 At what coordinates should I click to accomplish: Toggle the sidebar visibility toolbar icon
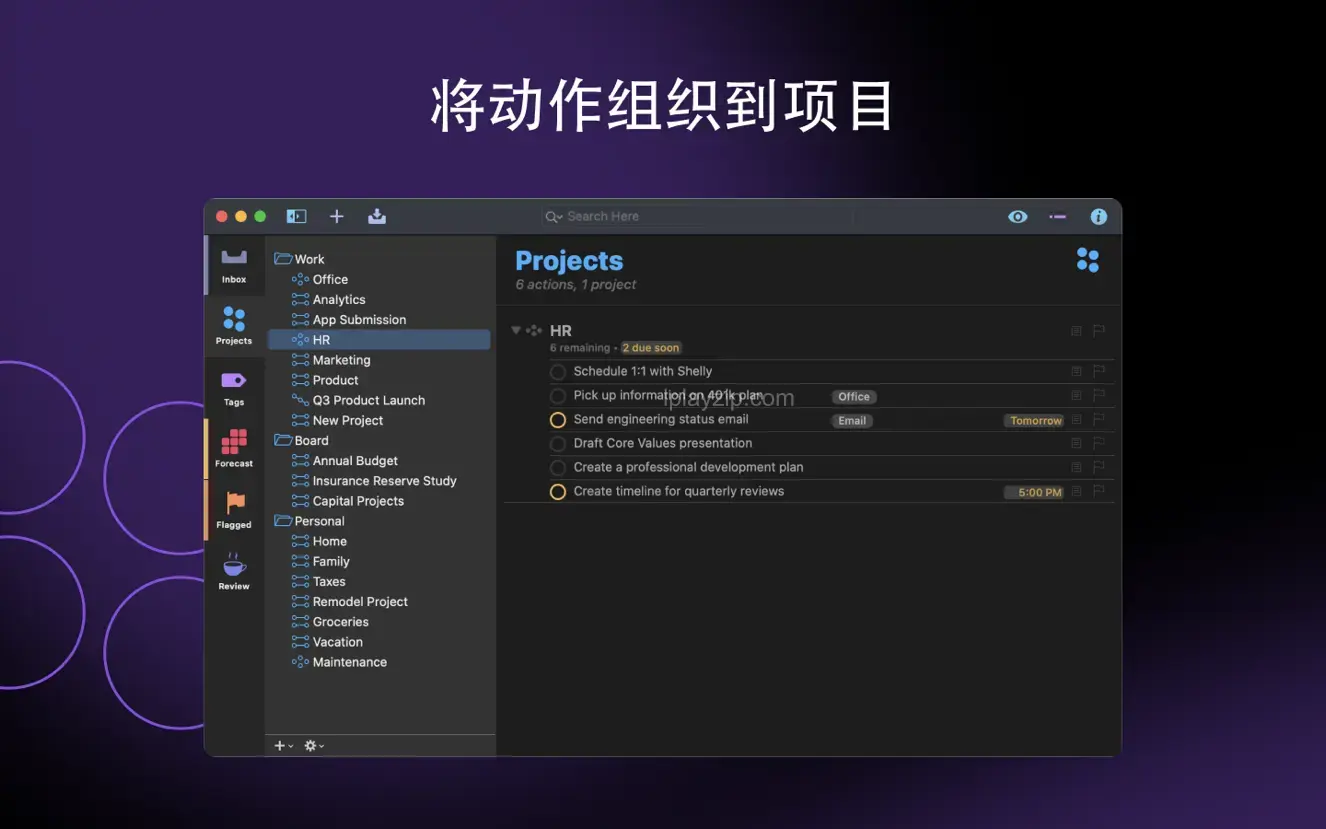point(296,216)
